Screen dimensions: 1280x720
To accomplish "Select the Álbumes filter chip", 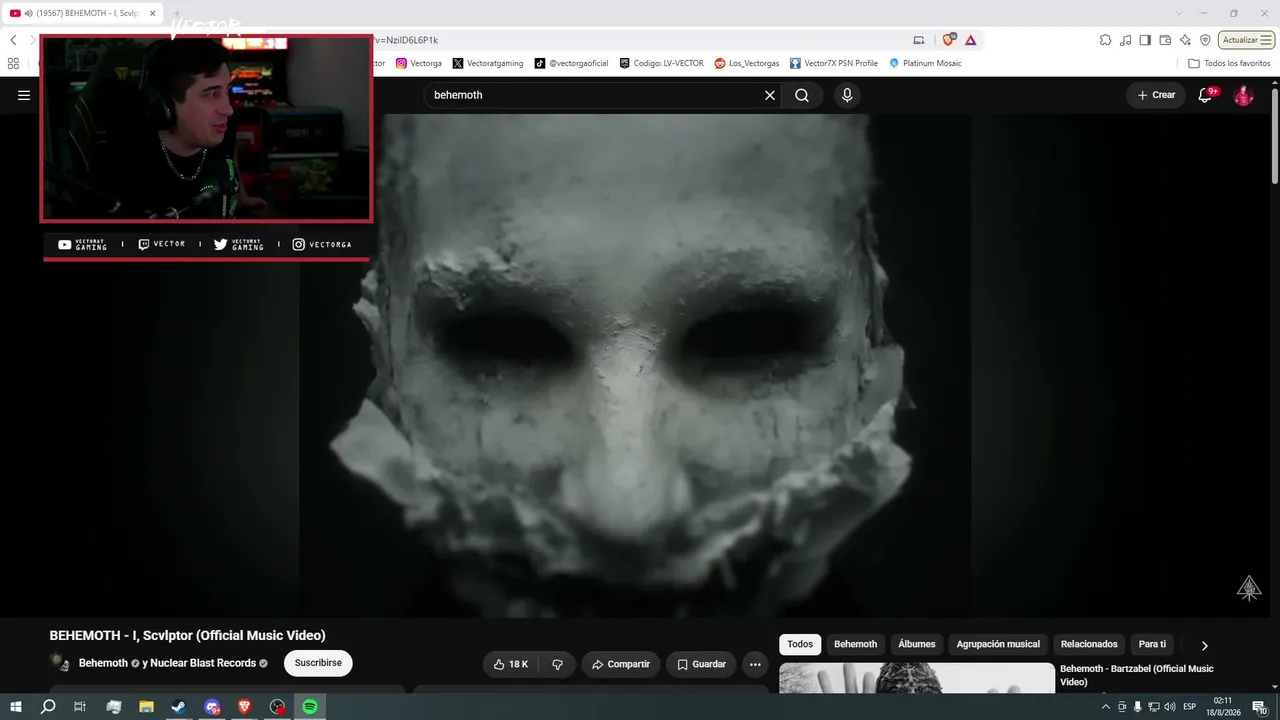I will pos(917,645).
